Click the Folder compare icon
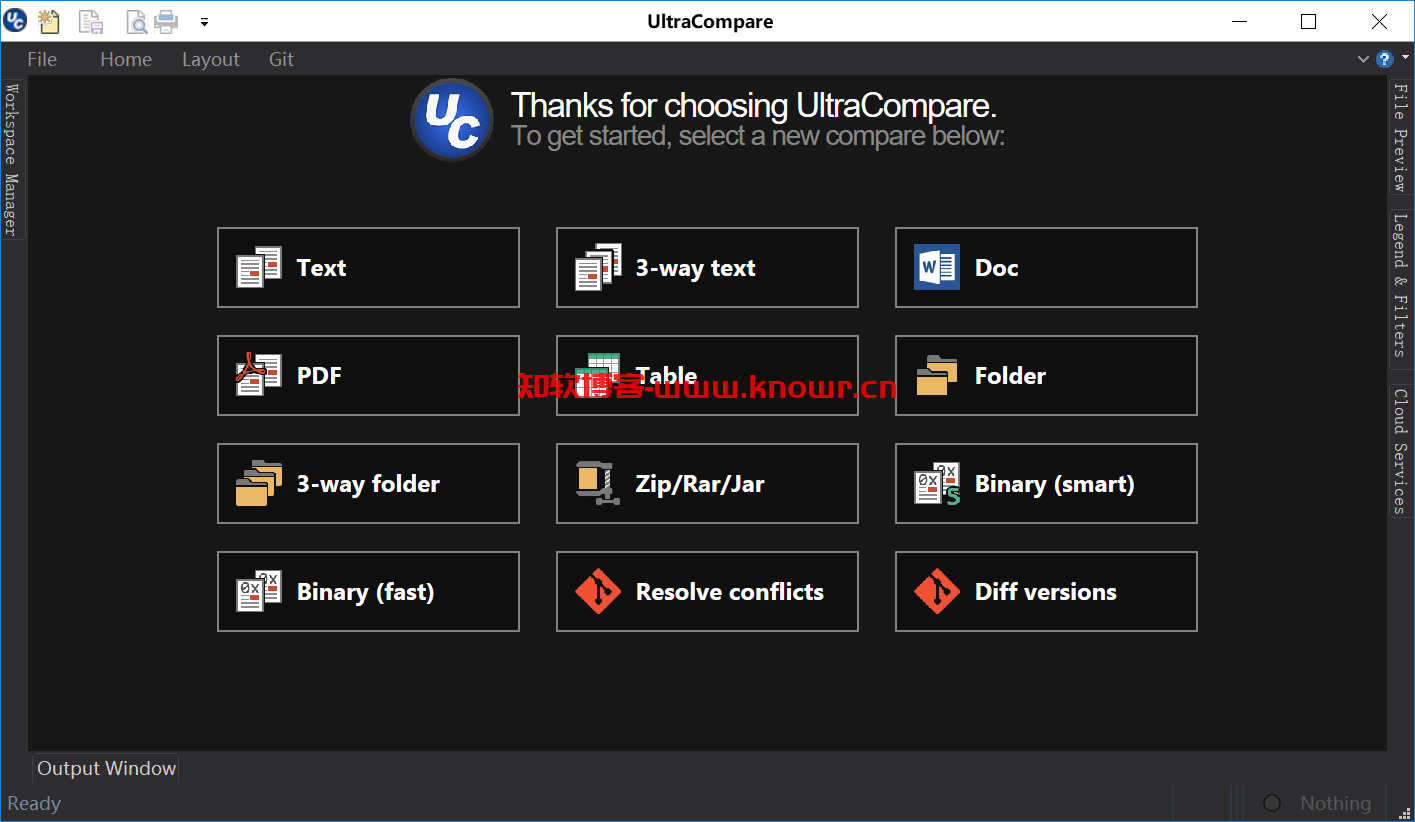 [937, 375]
